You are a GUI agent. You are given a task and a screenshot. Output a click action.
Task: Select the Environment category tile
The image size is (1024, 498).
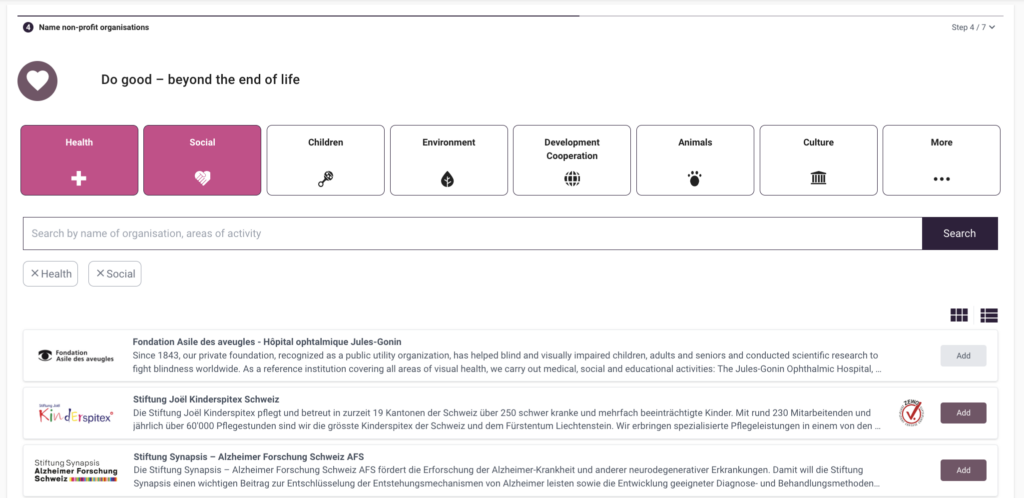point(448,160)
